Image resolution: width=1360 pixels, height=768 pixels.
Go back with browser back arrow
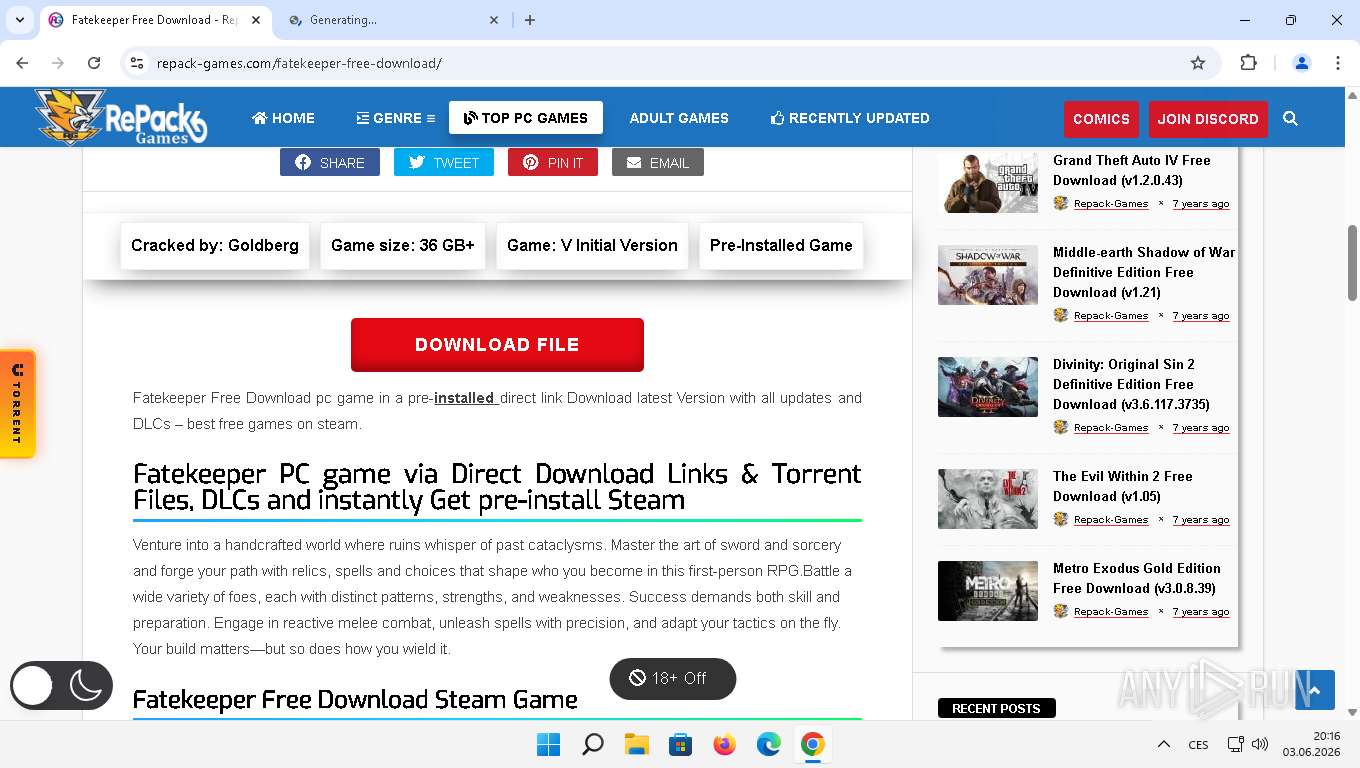coord(22,63)
